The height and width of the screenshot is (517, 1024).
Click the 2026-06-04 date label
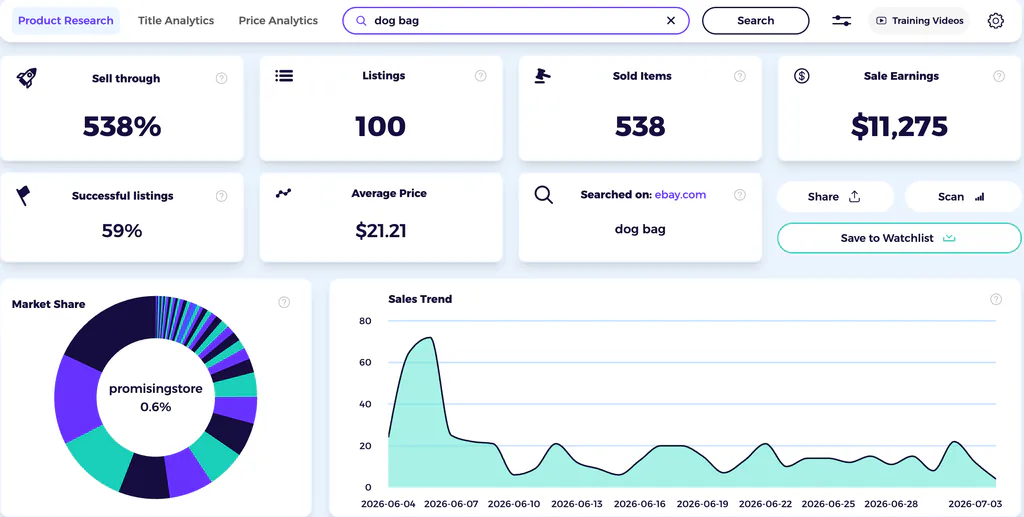pyautogui.click(x=388, y=504)
